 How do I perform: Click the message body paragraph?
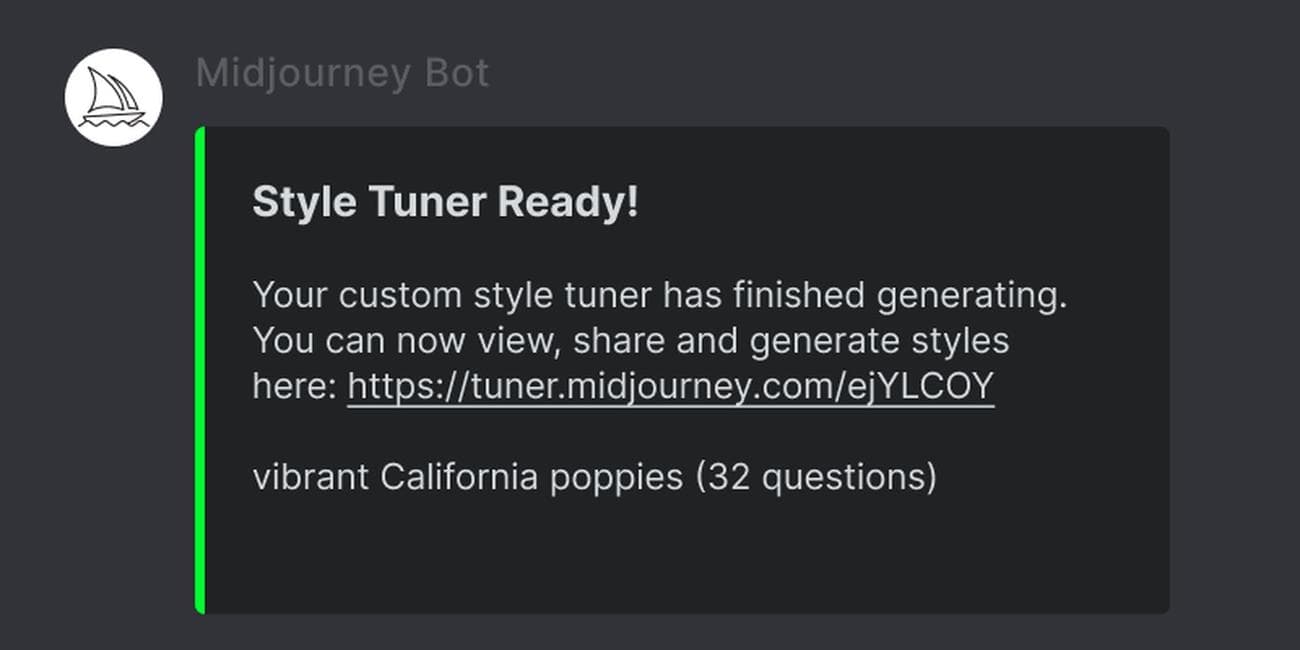660,340
